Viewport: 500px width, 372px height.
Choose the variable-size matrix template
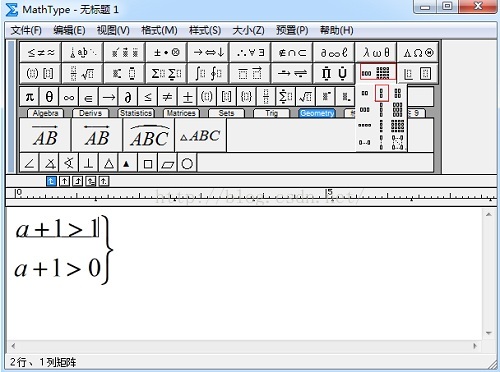pos(398,142)
